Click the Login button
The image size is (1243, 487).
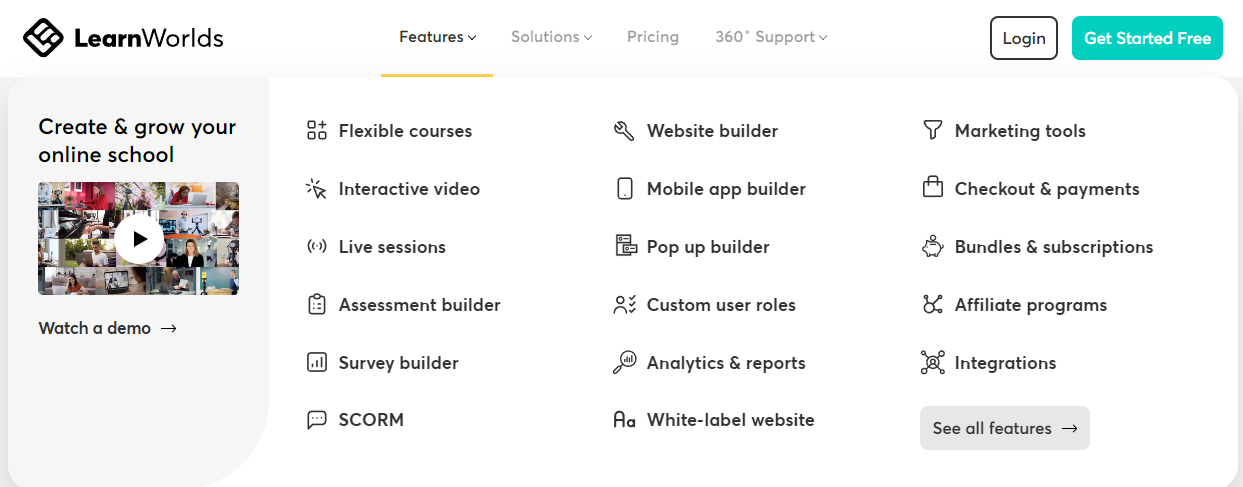1024,38
